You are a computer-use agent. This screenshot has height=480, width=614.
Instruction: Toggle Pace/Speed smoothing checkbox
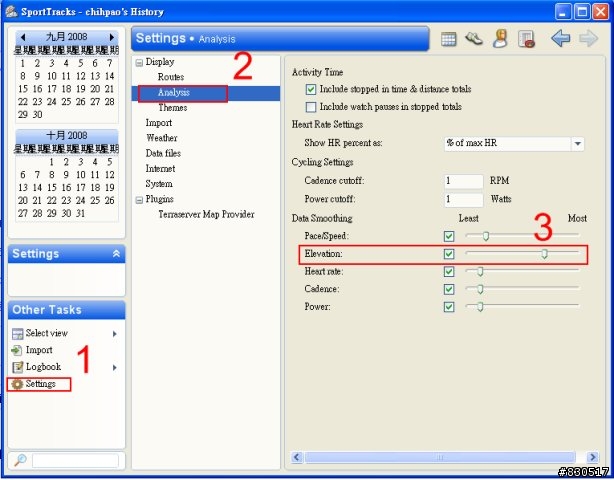[x=449, y=236]
